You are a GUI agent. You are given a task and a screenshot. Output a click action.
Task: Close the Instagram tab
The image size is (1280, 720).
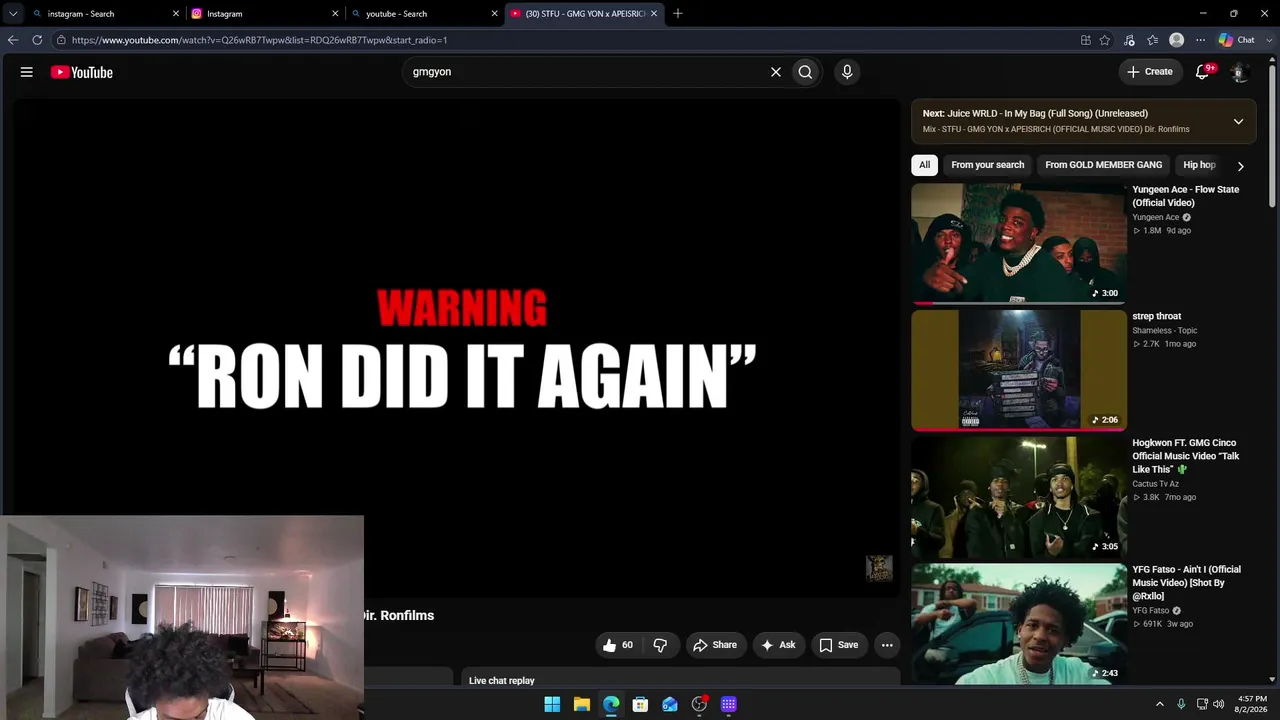tap(336, 14)
